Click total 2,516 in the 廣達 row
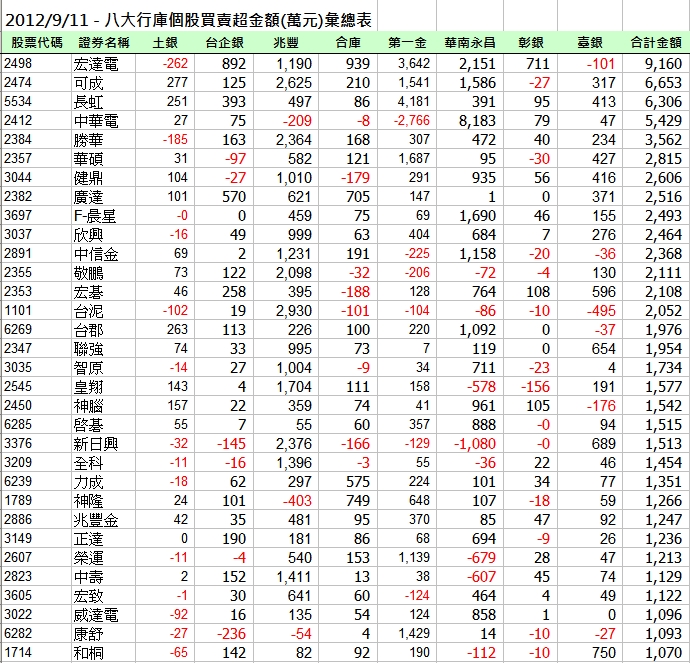Image resolution: width=690 pixels, height=663 pixels. pos(663,197)
